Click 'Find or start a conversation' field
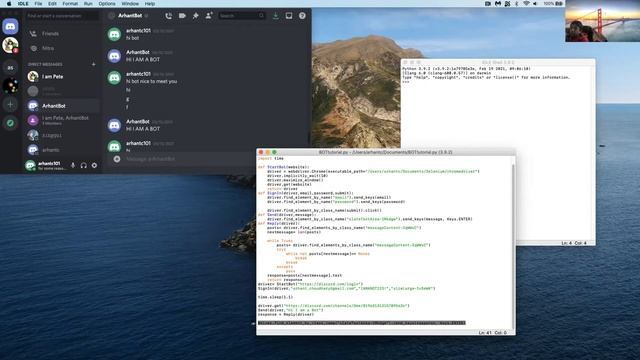The width and height of the screenshot is (640, 360). 61,16
